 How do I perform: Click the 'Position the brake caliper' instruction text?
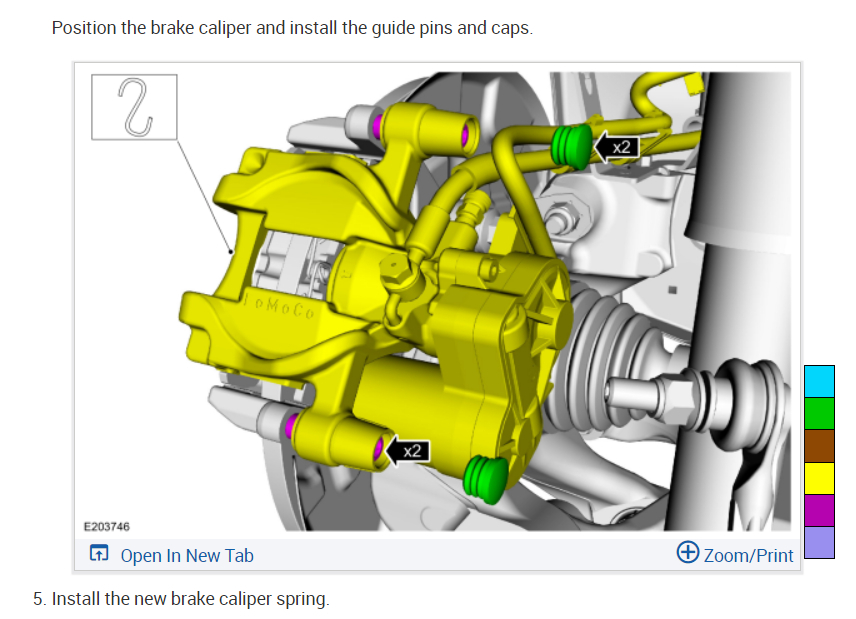click(x=292, y=28)
